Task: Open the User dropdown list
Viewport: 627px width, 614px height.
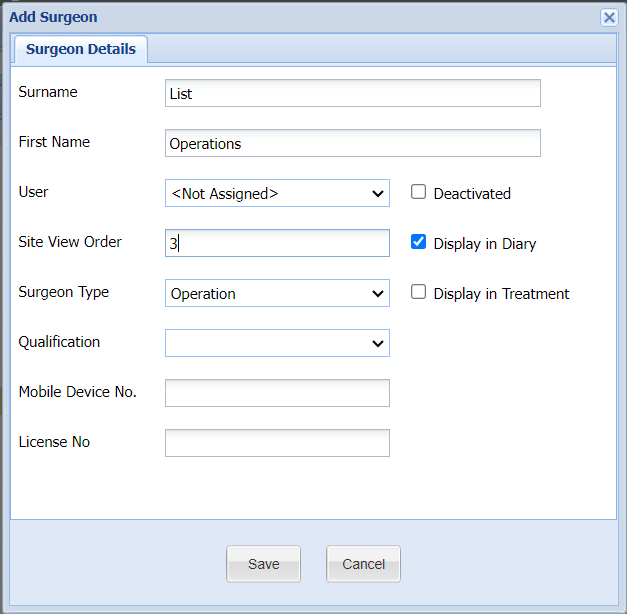Action: [277, 193]
